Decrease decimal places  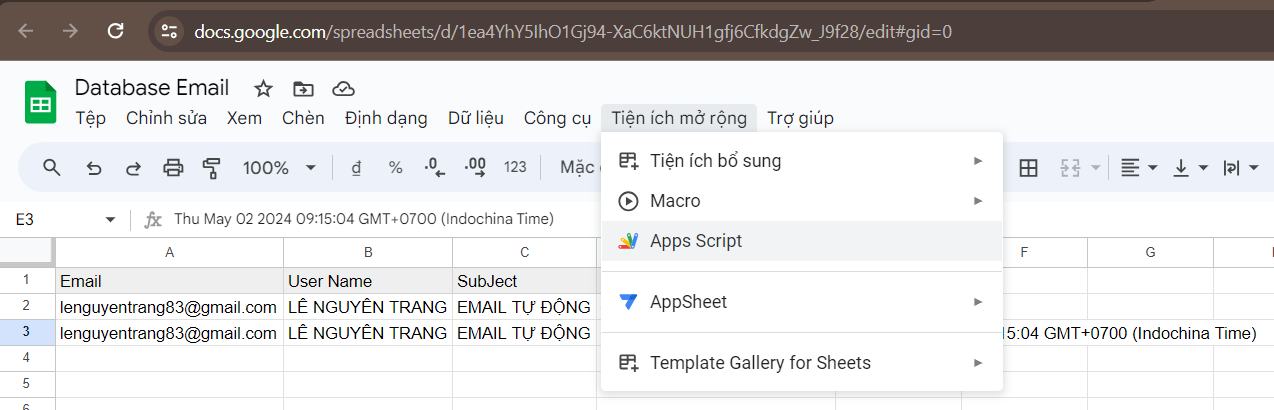[435, 168]
